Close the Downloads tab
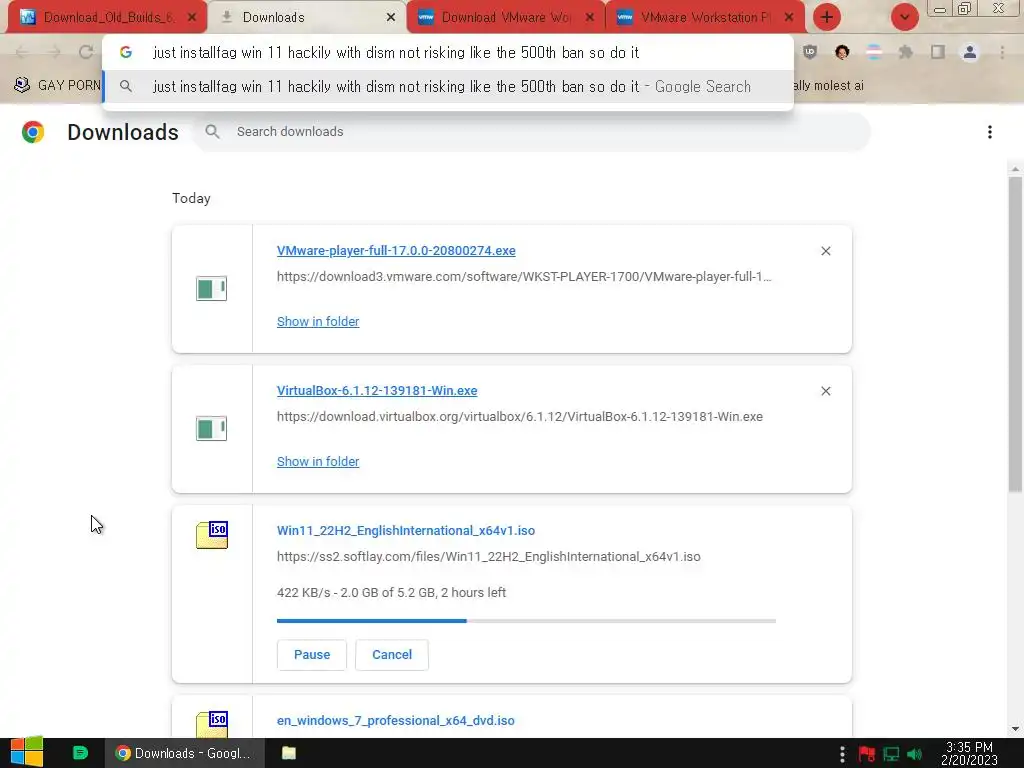The image size is (1024, 768). pyautogui.click(x=391, y=18)
